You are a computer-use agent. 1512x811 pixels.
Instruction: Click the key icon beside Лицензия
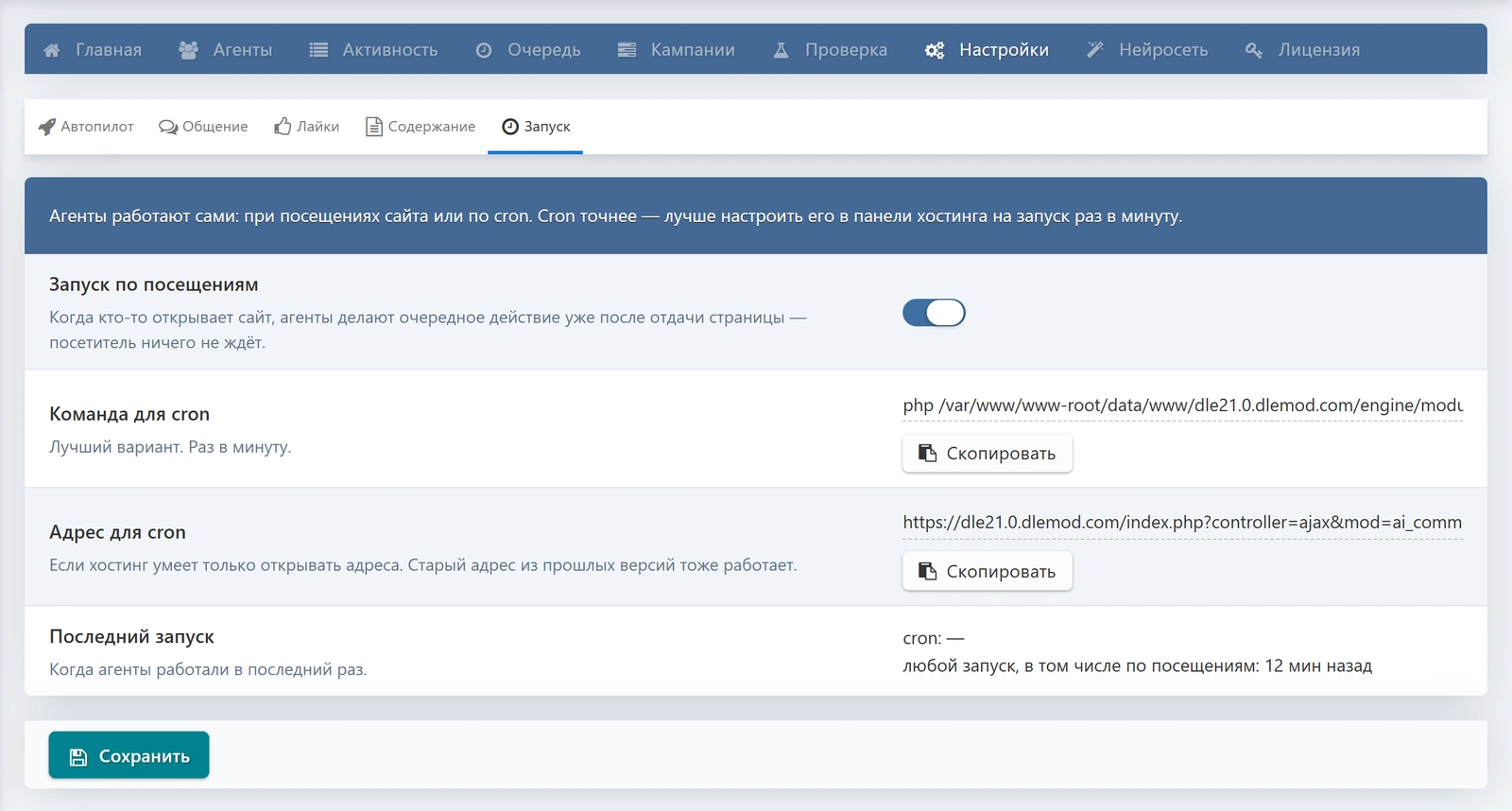coord(1254,50)
